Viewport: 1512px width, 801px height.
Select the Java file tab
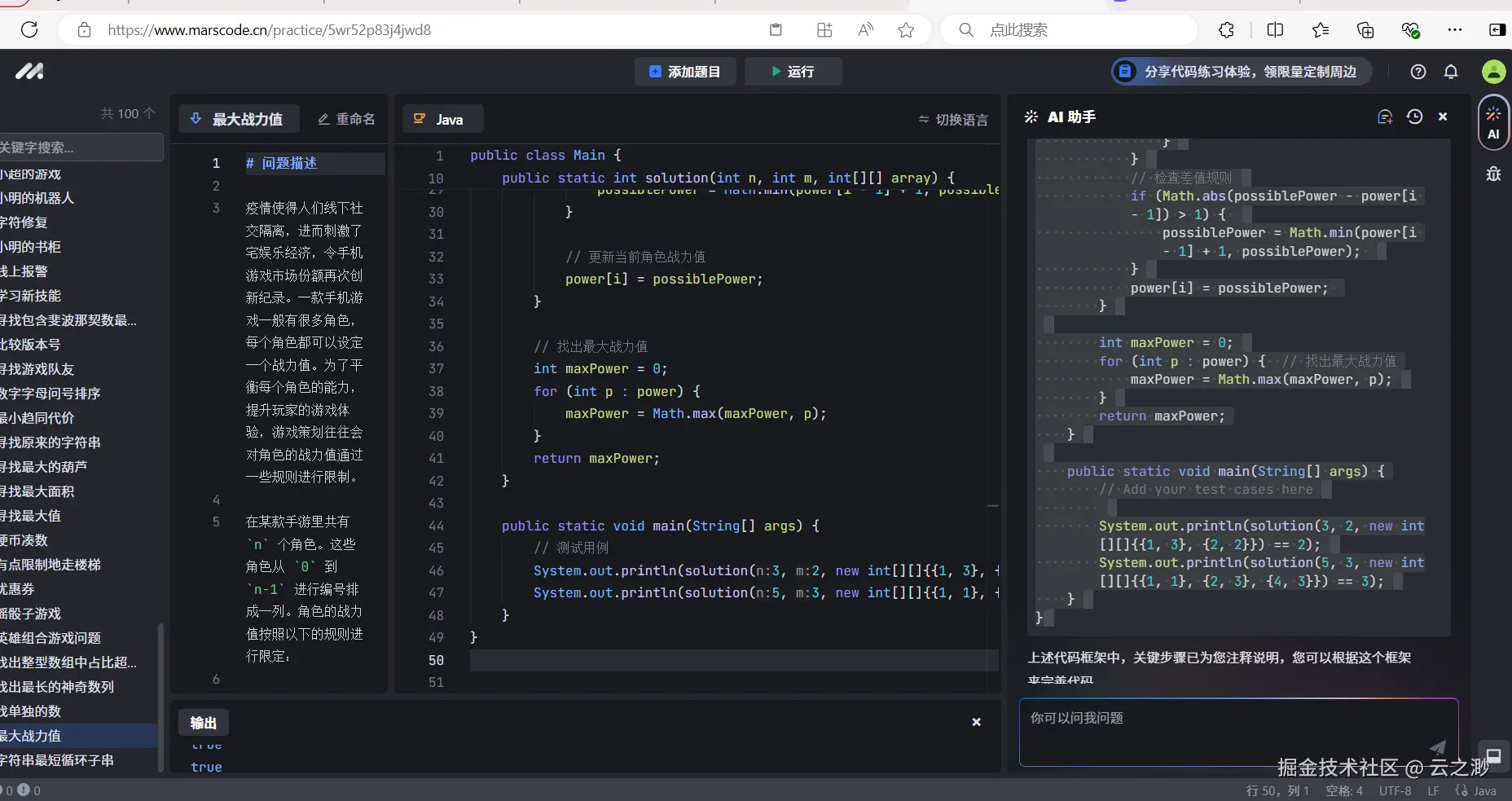click(x=442, y=120)
